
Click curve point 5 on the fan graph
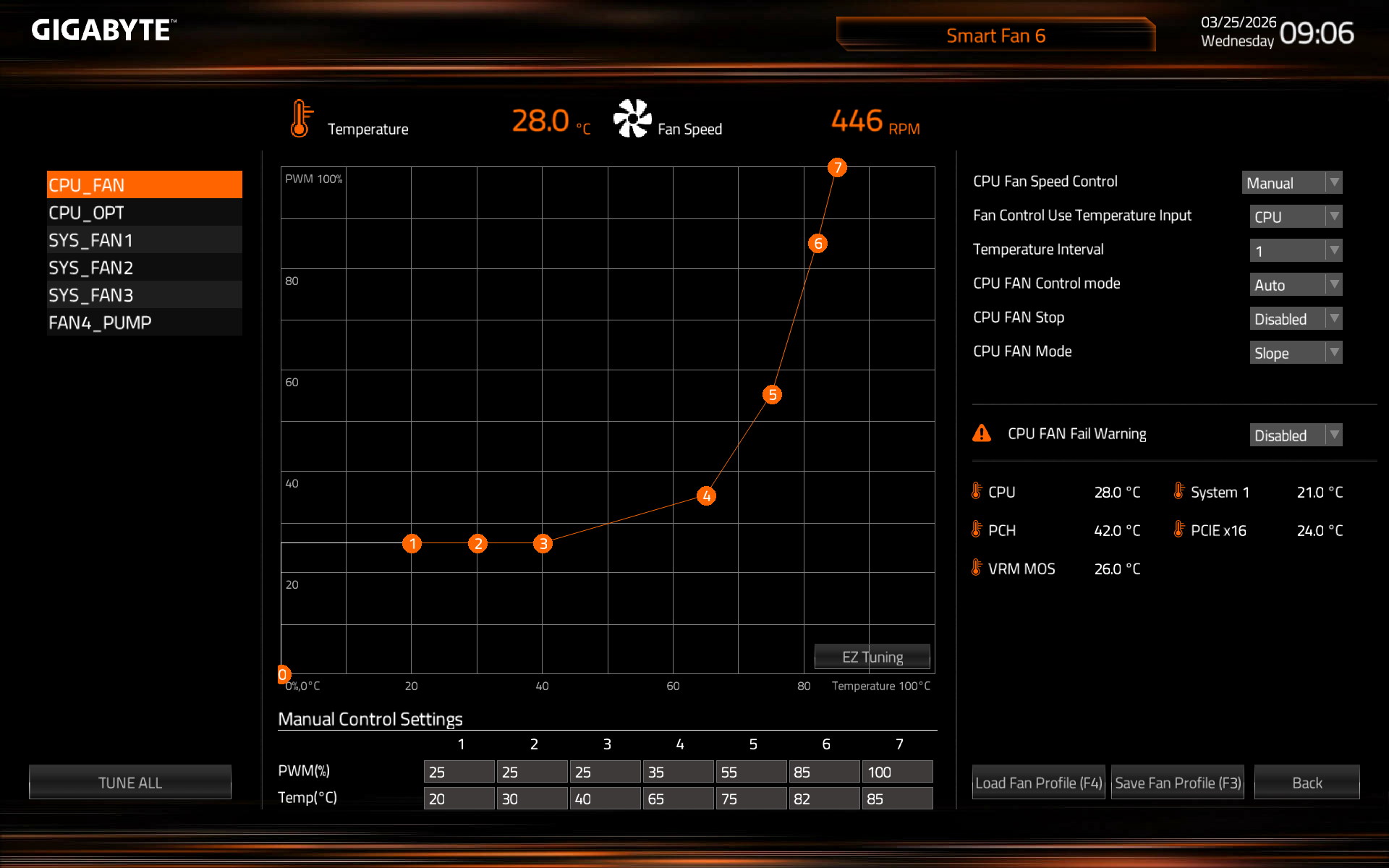(773, 395)
